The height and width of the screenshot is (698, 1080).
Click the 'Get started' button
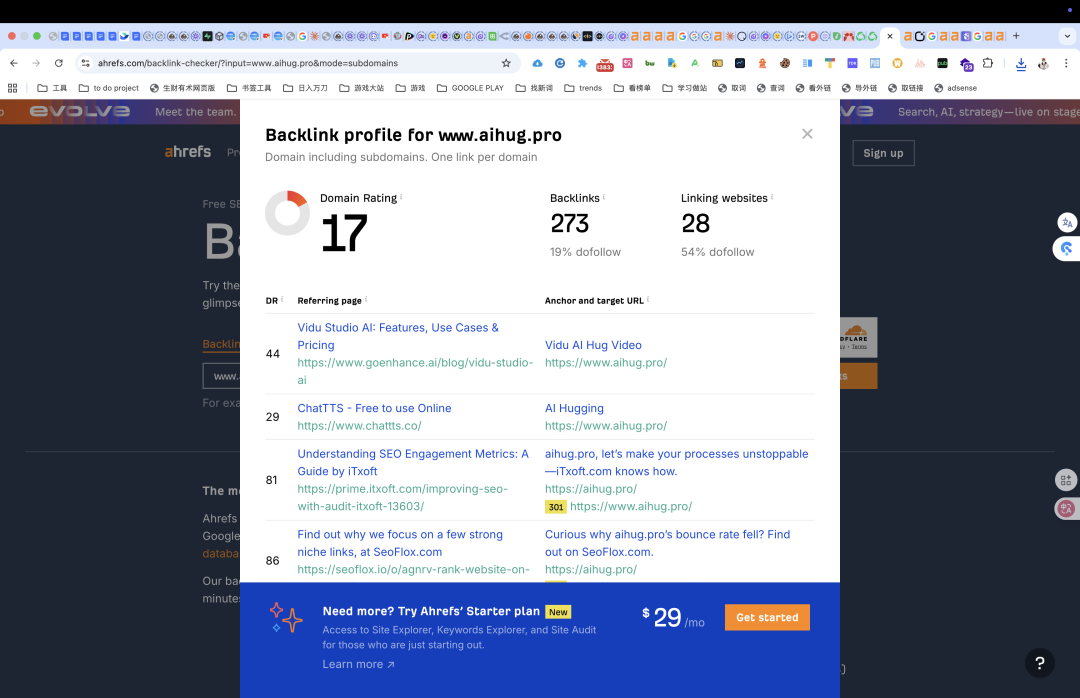coord(767,617)
